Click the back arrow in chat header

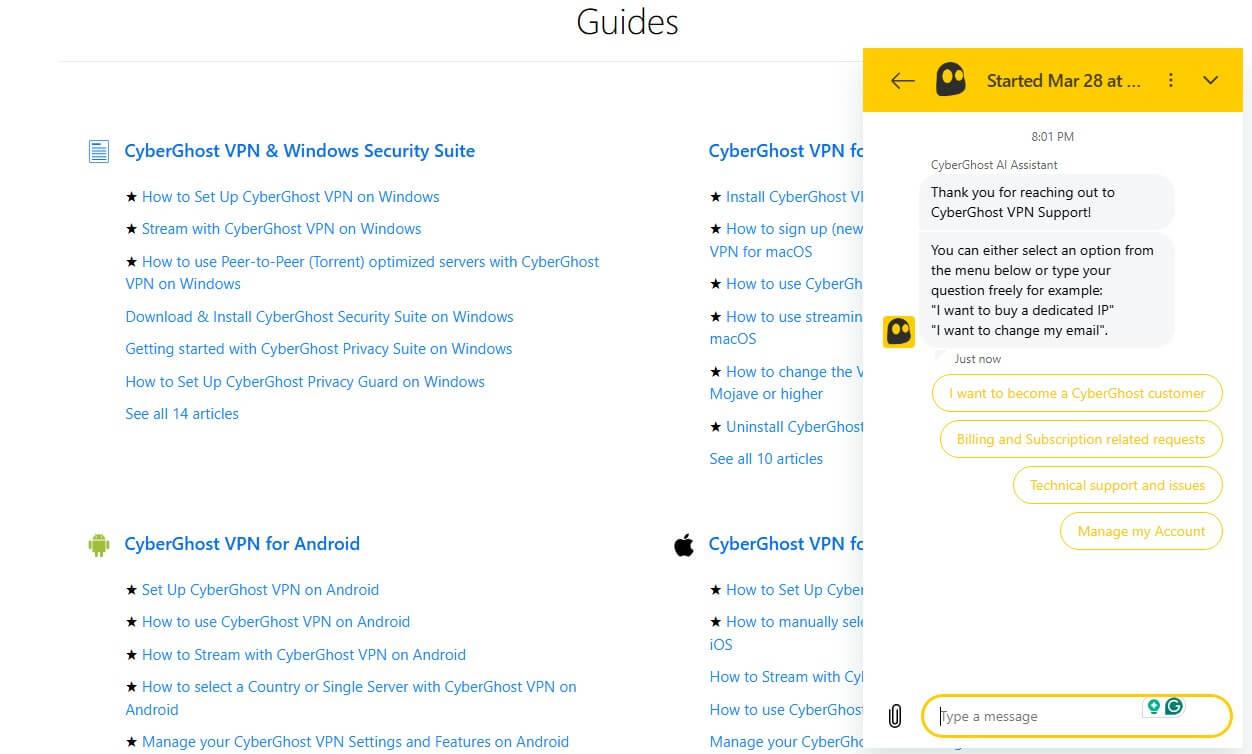[902, 81]
